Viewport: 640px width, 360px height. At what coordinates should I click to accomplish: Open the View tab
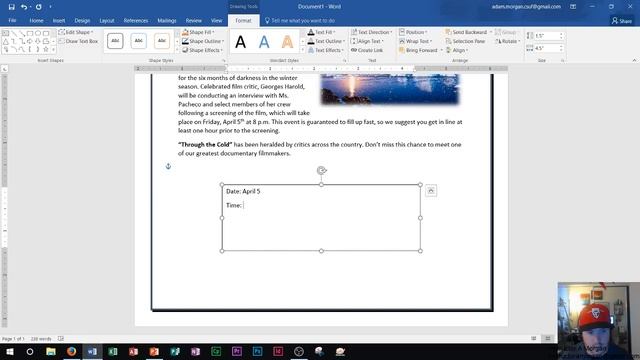(217, 20)
